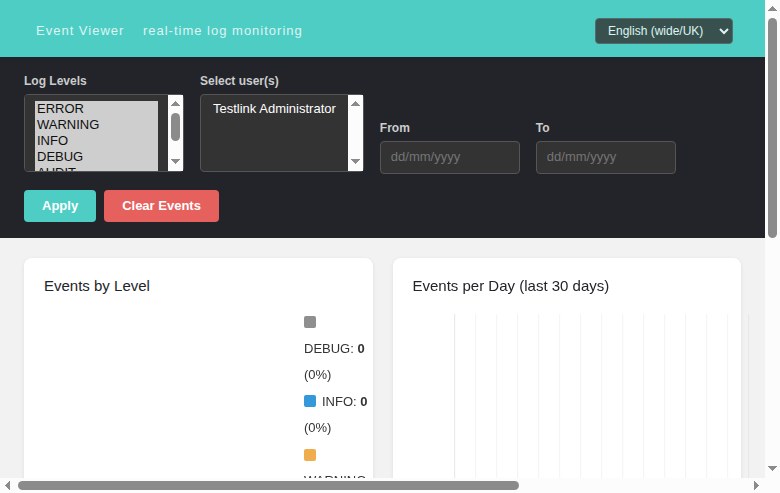The width and height of the screenshot is (780, 493).
Task: Click the From date input field
Action: pos(450,157)
